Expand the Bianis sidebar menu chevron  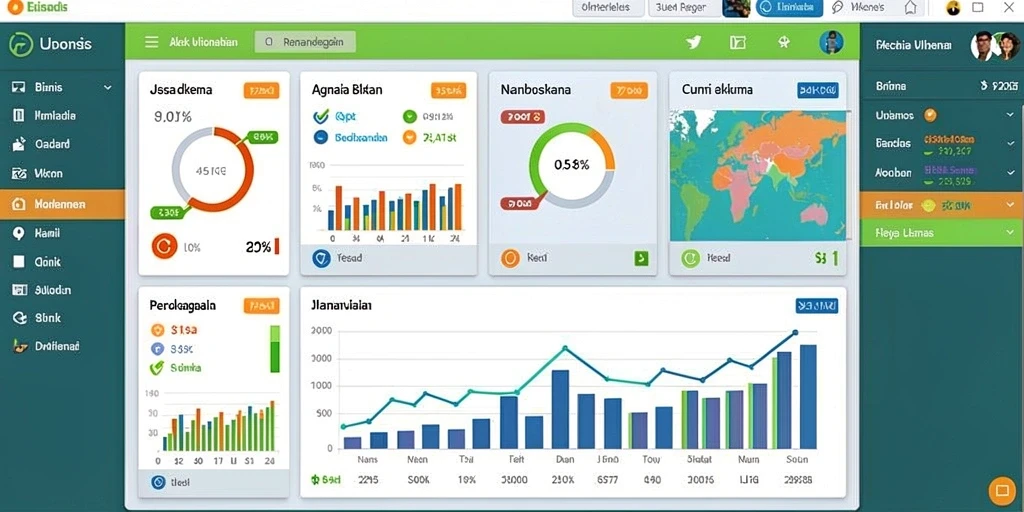click(108, 87)
